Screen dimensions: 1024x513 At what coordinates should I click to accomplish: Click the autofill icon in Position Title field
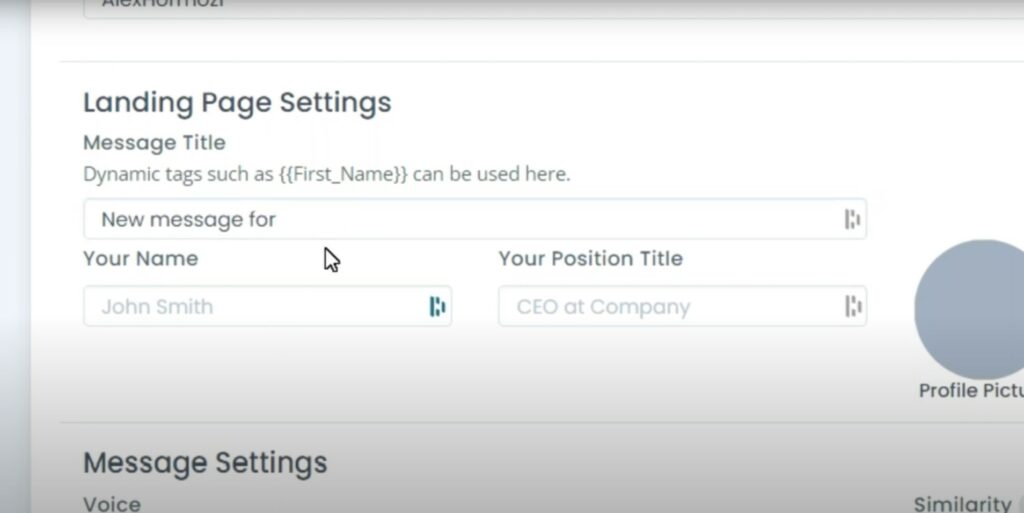(x=853, y=306)
